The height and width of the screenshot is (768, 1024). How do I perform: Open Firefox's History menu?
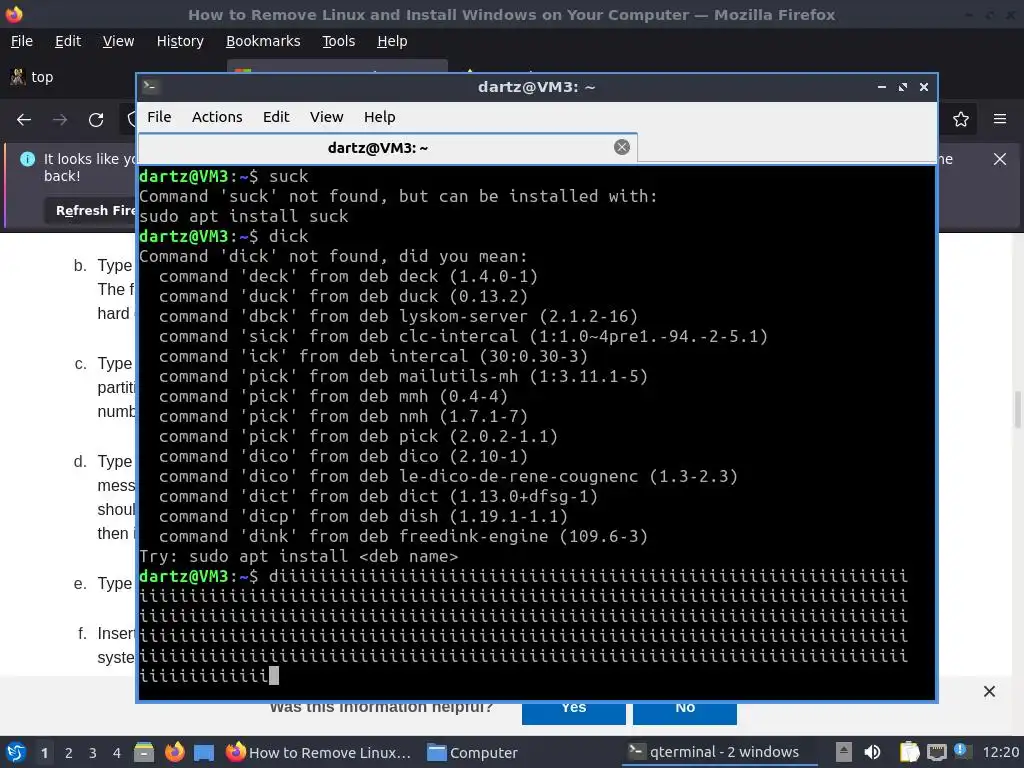180,41
